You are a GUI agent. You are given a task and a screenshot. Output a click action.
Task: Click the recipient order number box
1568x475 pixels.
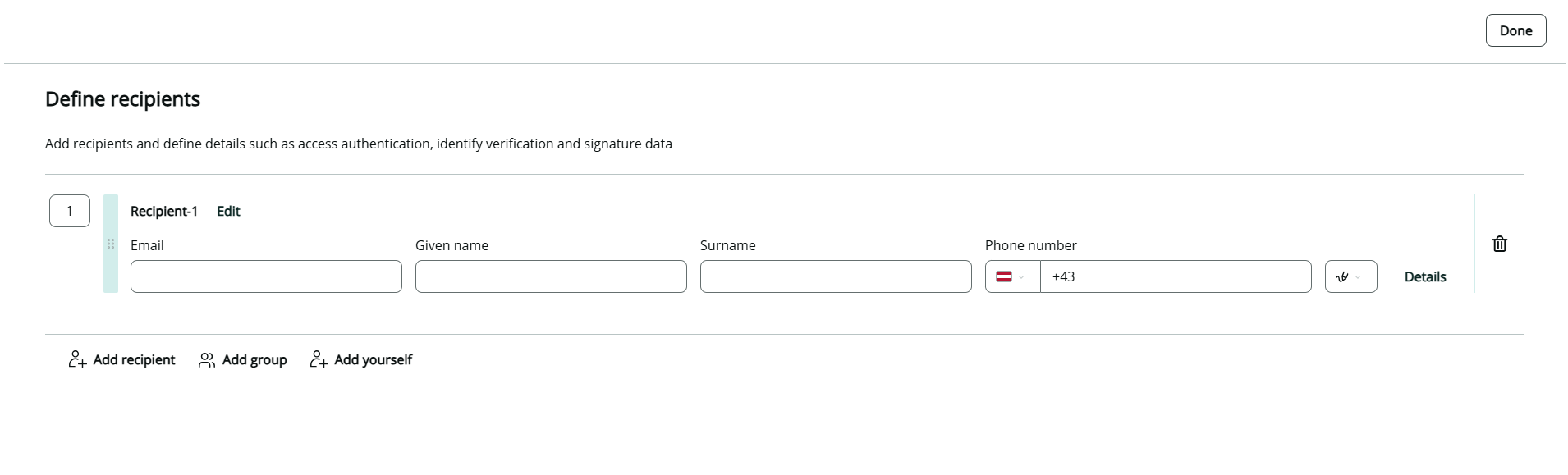pos(70,211)
